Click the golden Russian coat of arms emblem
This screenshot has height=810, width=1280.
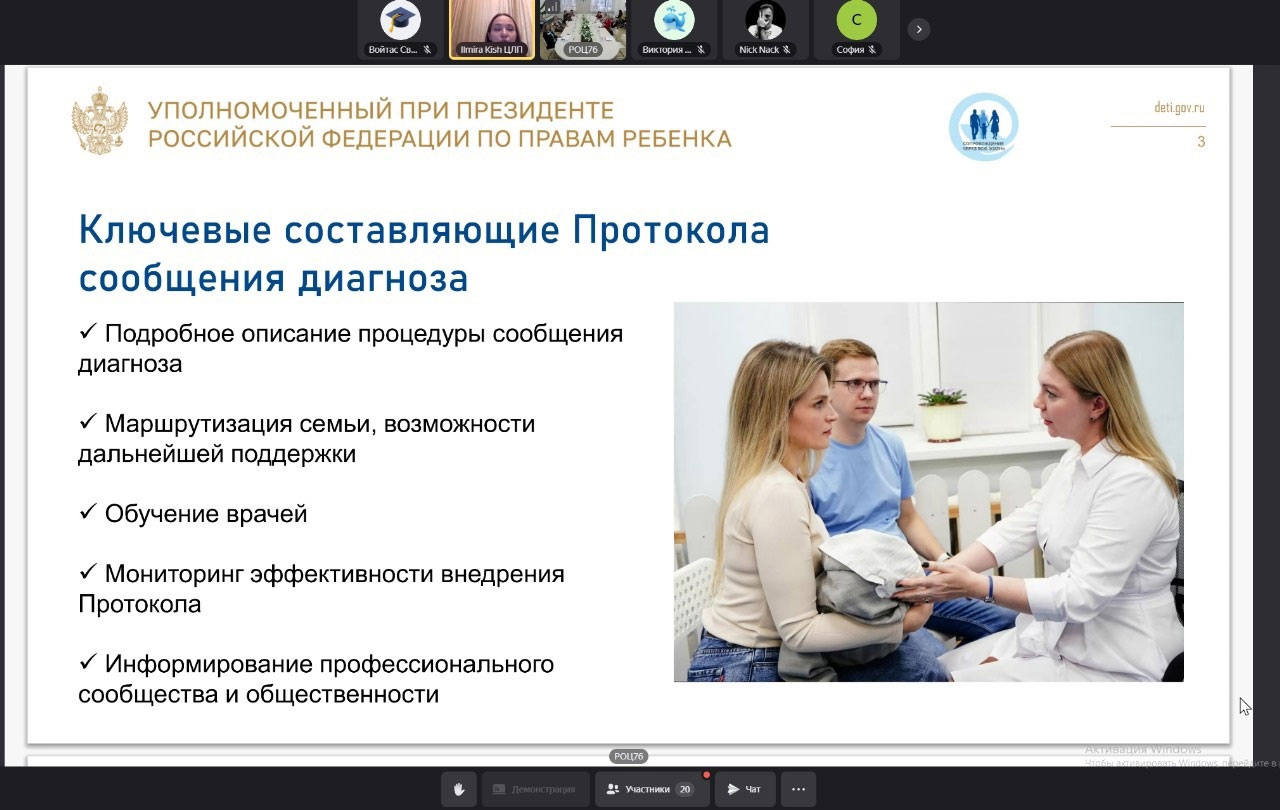coord(100,121)
